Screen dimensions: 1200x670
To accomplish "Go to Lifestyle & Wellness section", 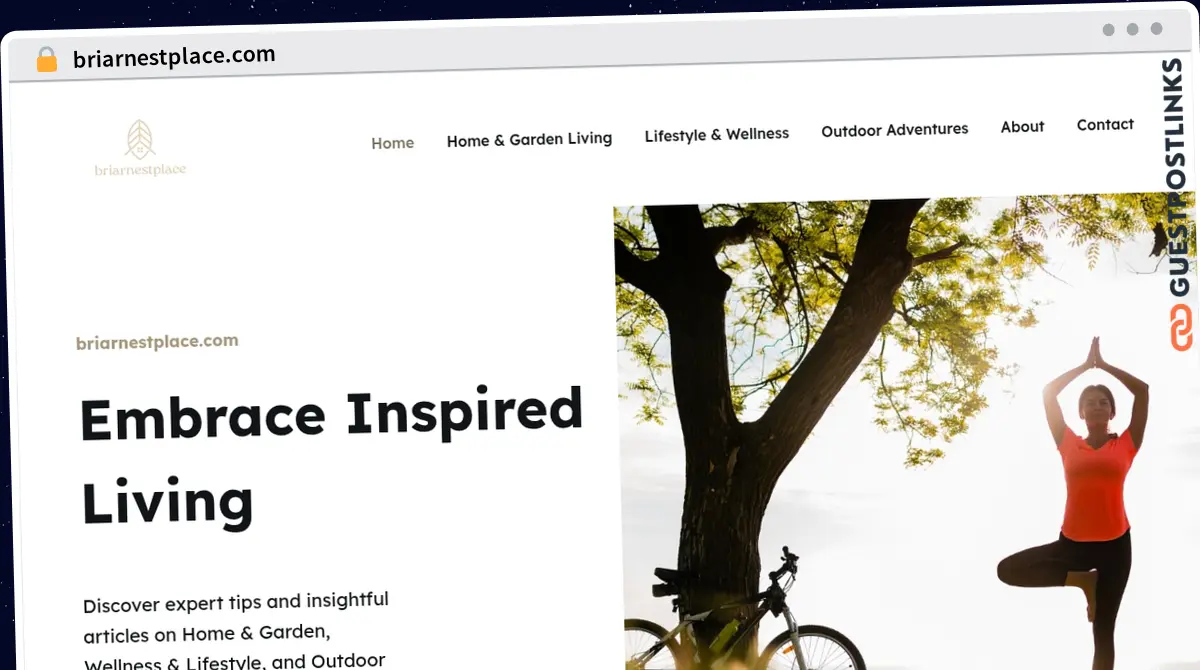I will (x=716, y=134).
